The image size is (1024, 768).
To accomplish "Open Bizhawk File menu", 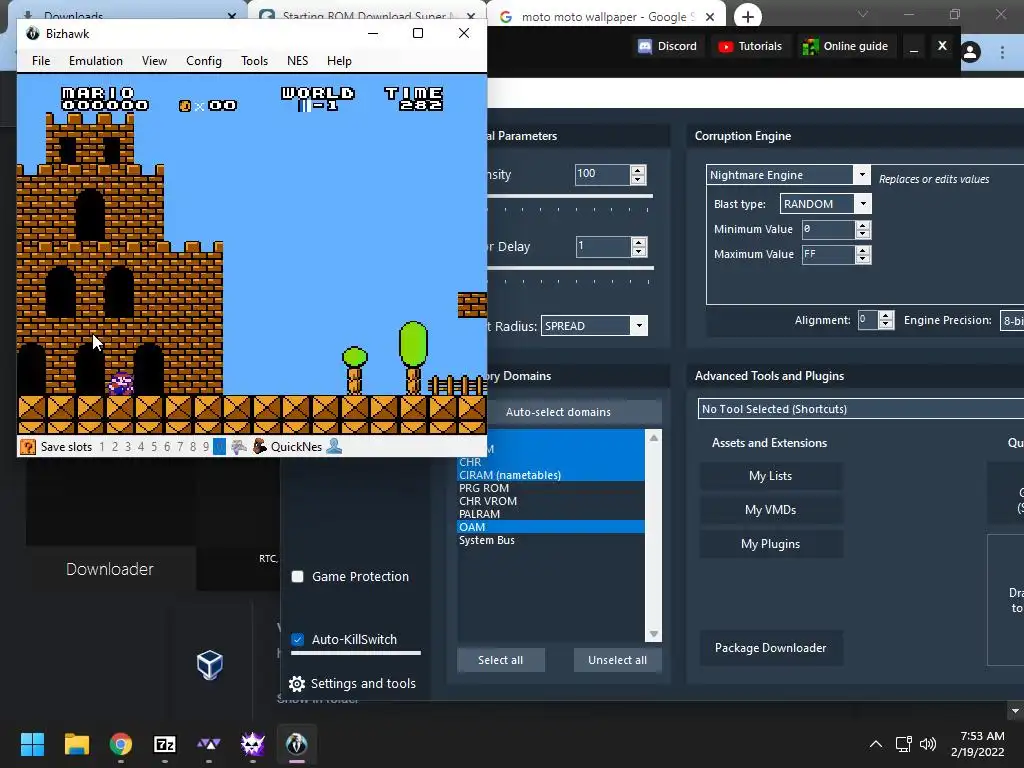I will [41, 61].
